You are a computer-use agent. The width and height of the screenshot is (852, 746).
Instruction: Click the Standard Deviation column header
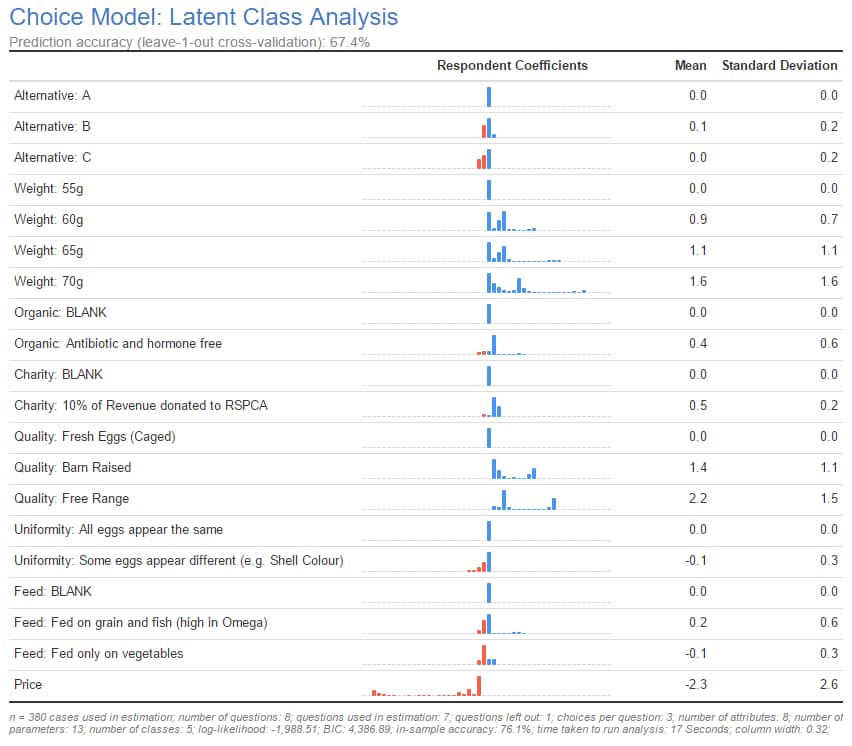tap(779, 65)
